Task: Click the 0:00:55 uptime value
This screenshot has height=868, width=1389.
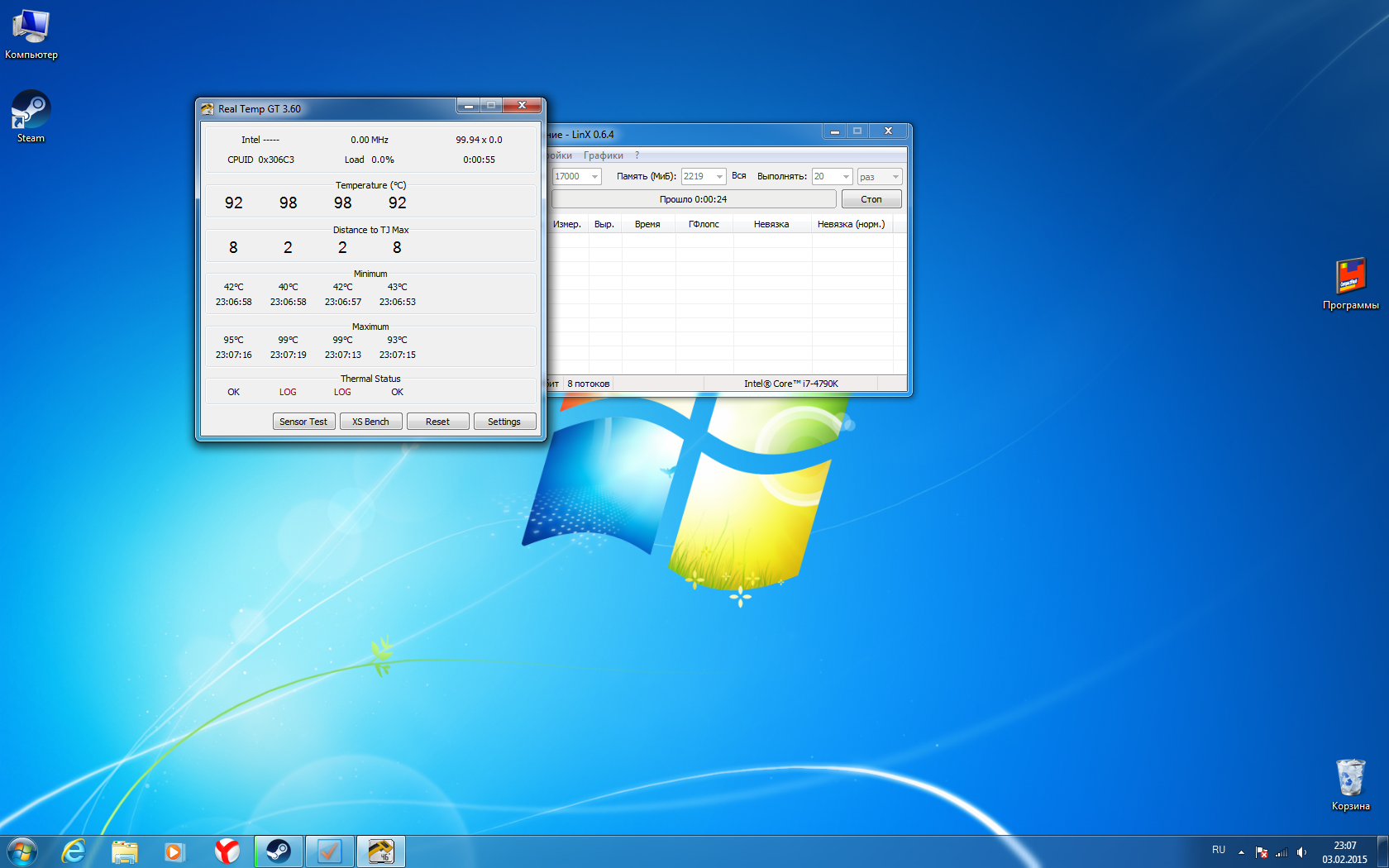Action: coord(479,160)
